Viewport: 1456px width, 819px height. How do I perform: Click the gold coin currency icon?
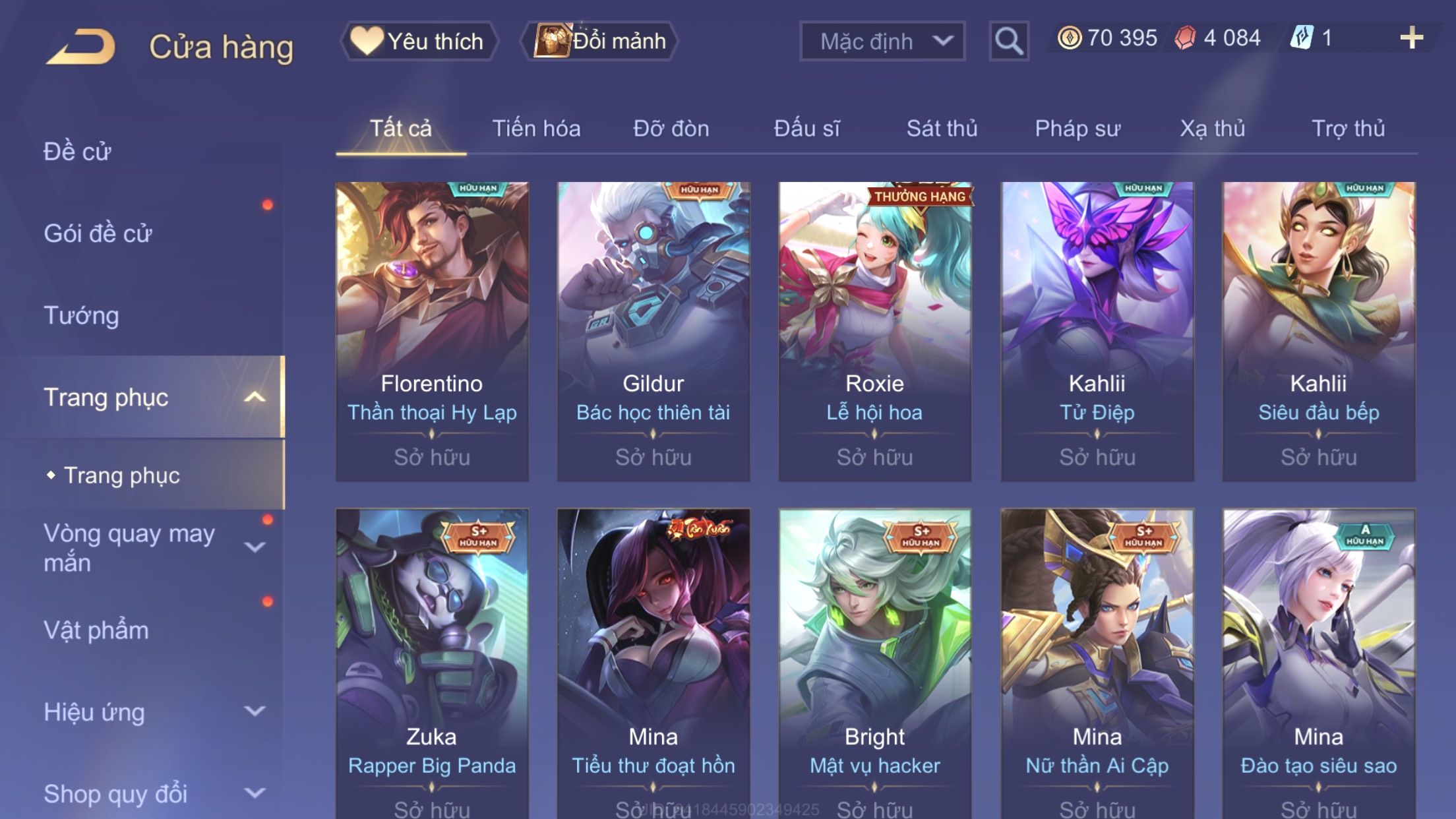tap(1069, 38)
